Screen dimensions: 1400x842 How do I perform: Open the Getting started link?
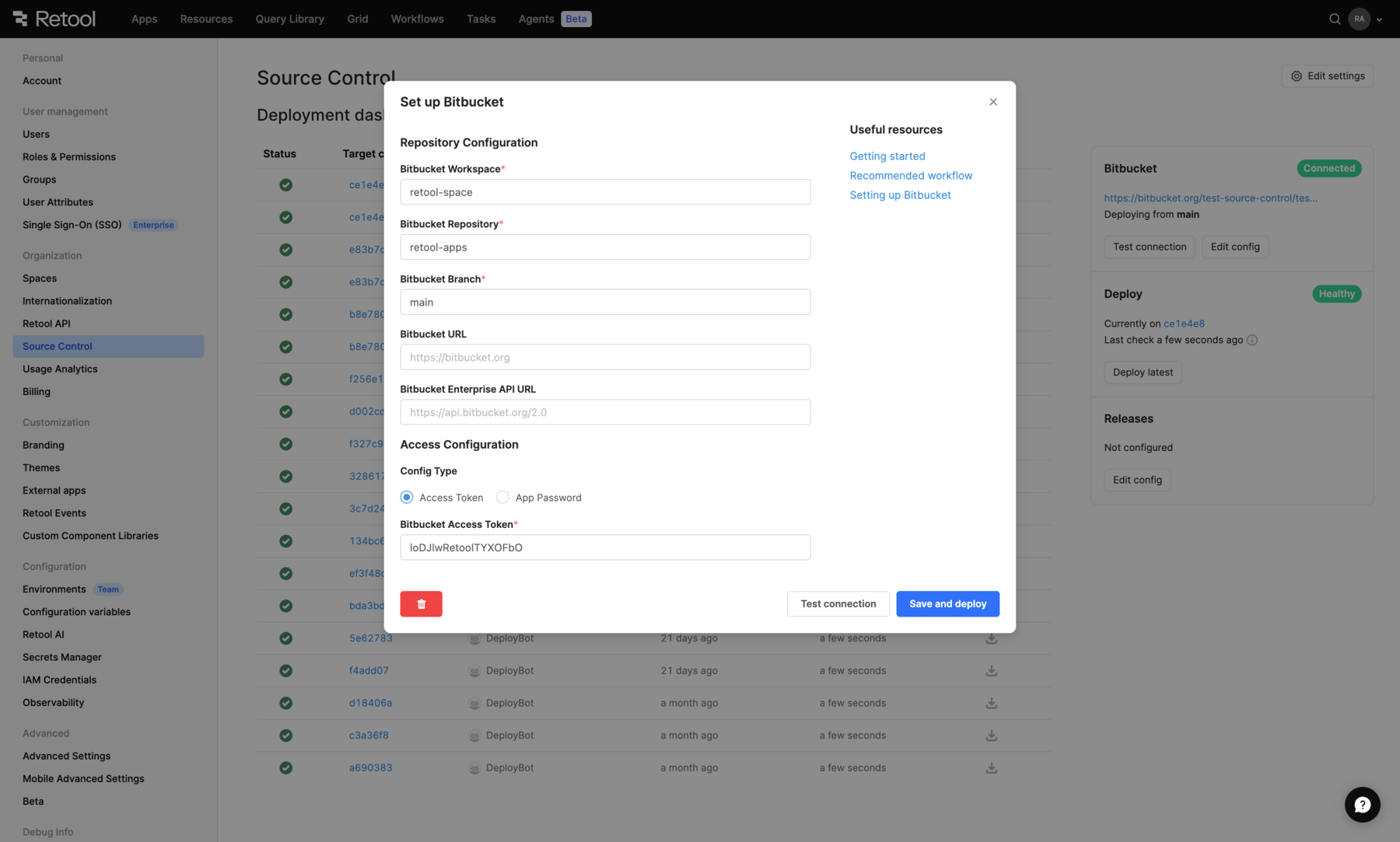pos(887,156)
